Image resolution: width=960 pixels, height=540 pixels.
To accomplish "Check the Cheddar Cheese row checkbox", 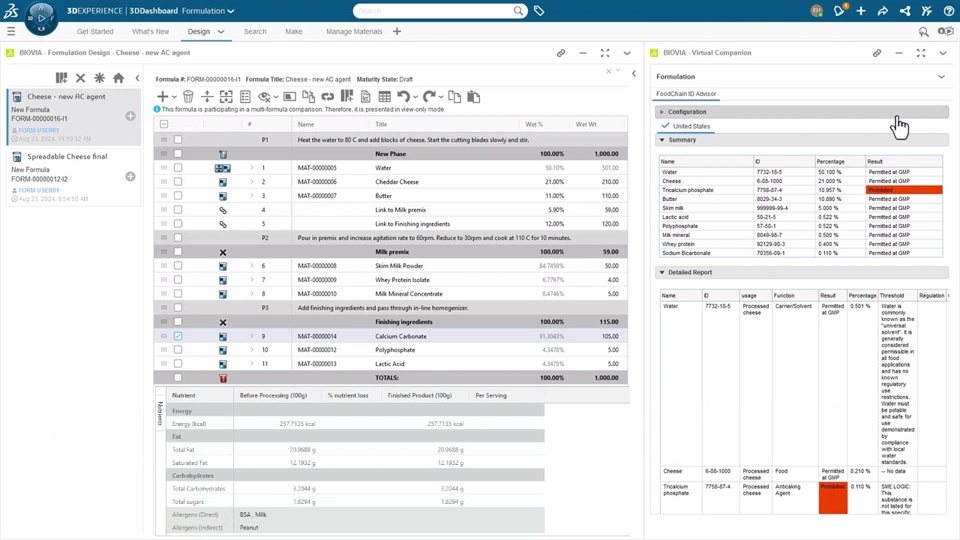I will [x=178, y=182].
